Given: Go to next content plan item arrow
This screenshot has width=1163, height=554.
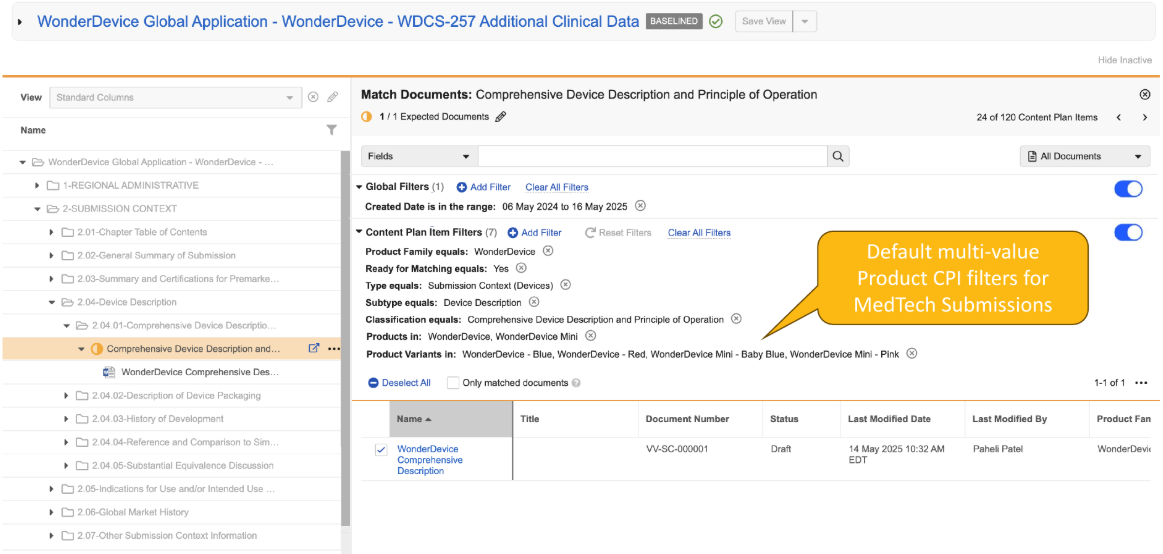Looking at the screenshot, I should pos(1145,117).
